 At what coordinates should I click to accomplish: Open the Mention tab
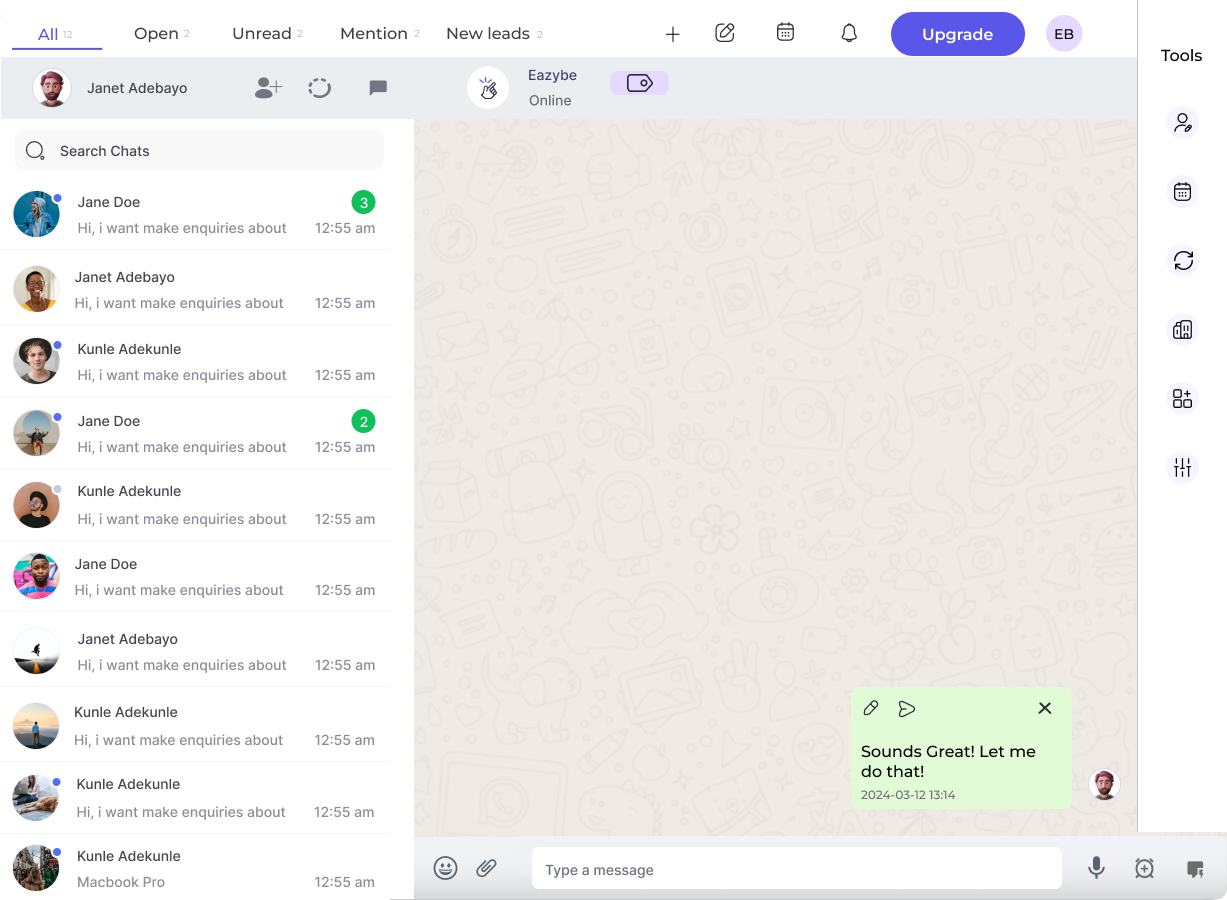pyautogui.click(x=373, y=33)
